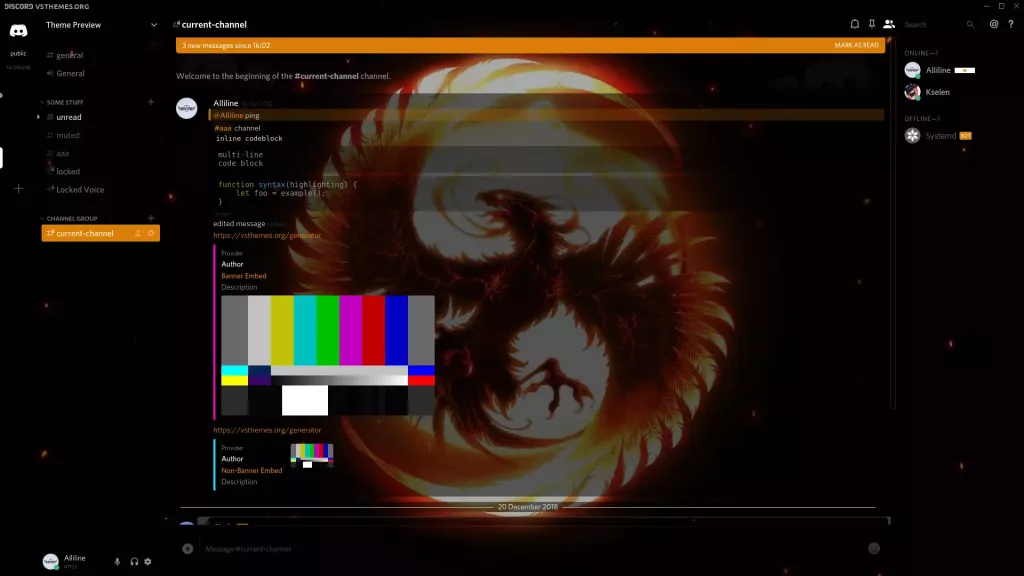Click the Help question mark icon
This screenshot has height=576, width=1024.
1011,25
